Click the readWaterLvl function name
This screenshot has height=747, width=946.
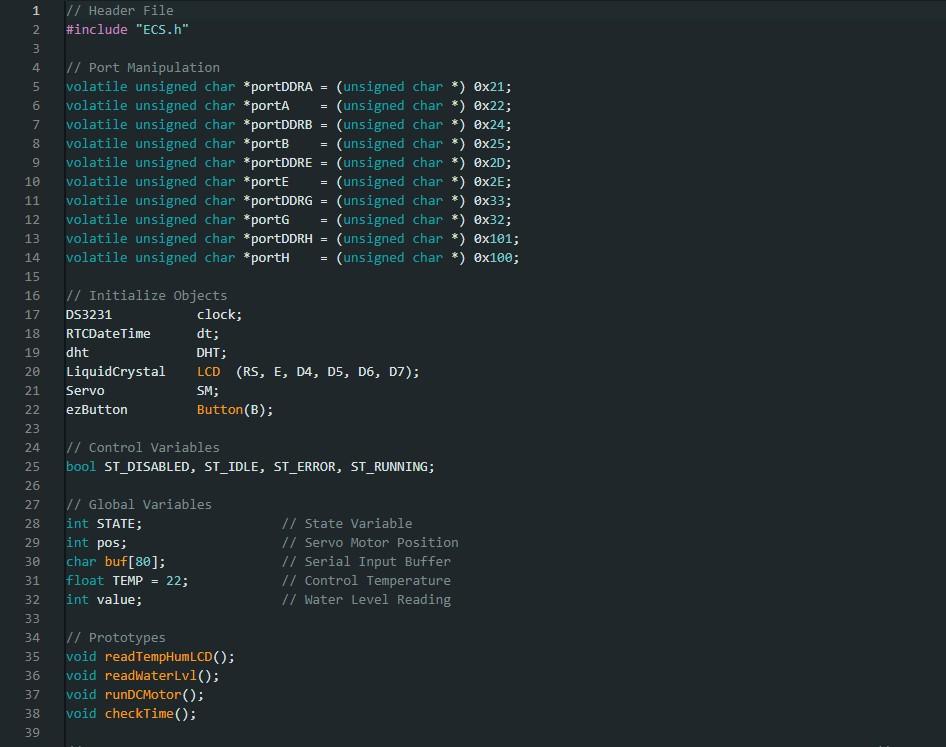coord(149,675)
